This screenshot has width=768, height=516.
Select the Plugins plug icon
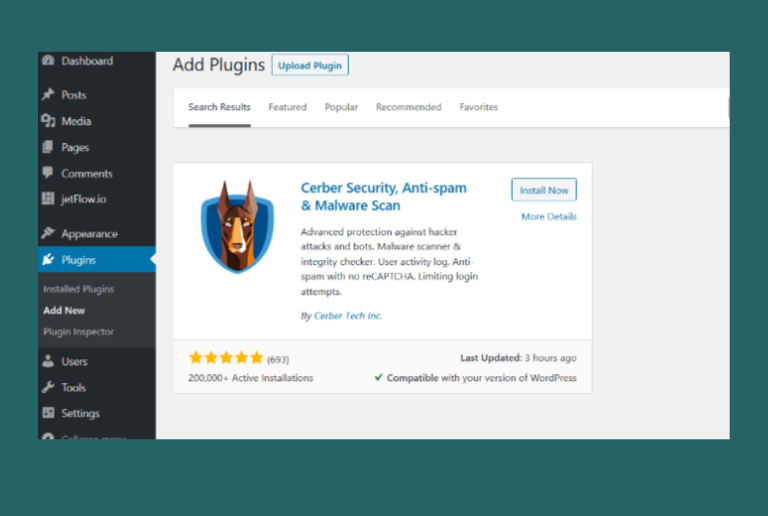pos(48,259)
